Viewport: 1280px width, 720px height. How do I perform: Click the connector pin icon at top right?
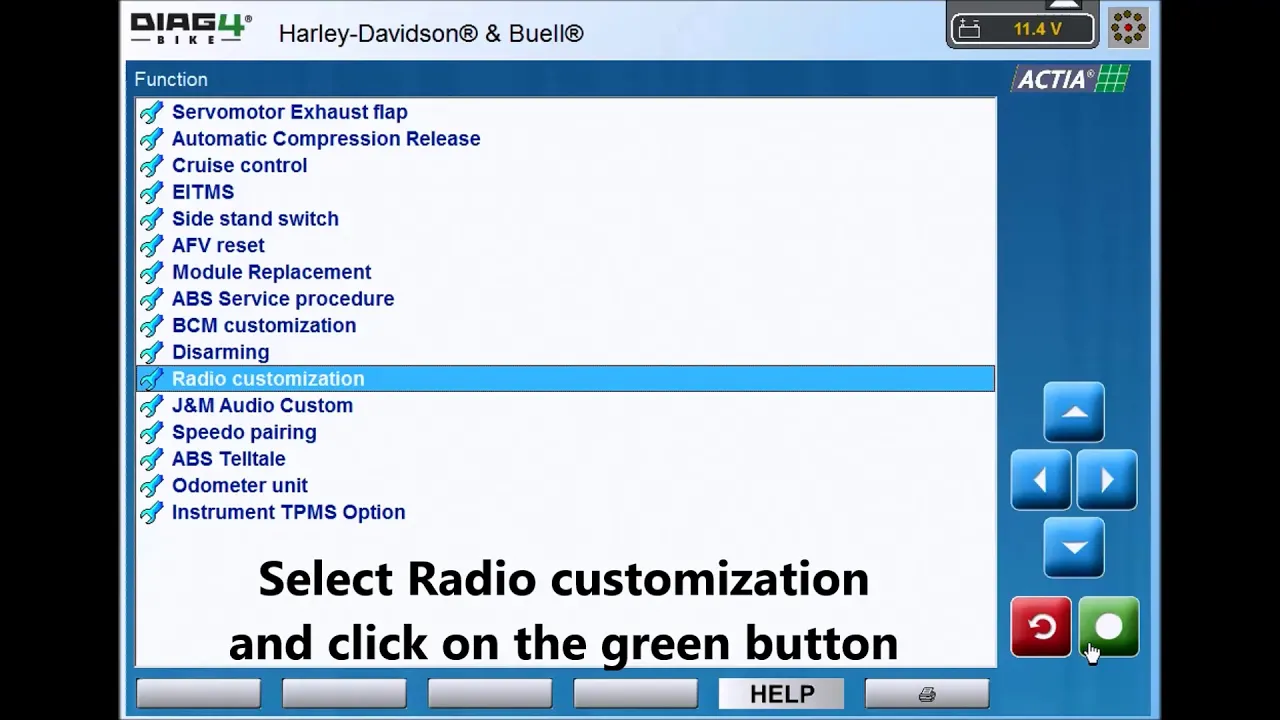pyautogui.click(x=1128, y=28)
